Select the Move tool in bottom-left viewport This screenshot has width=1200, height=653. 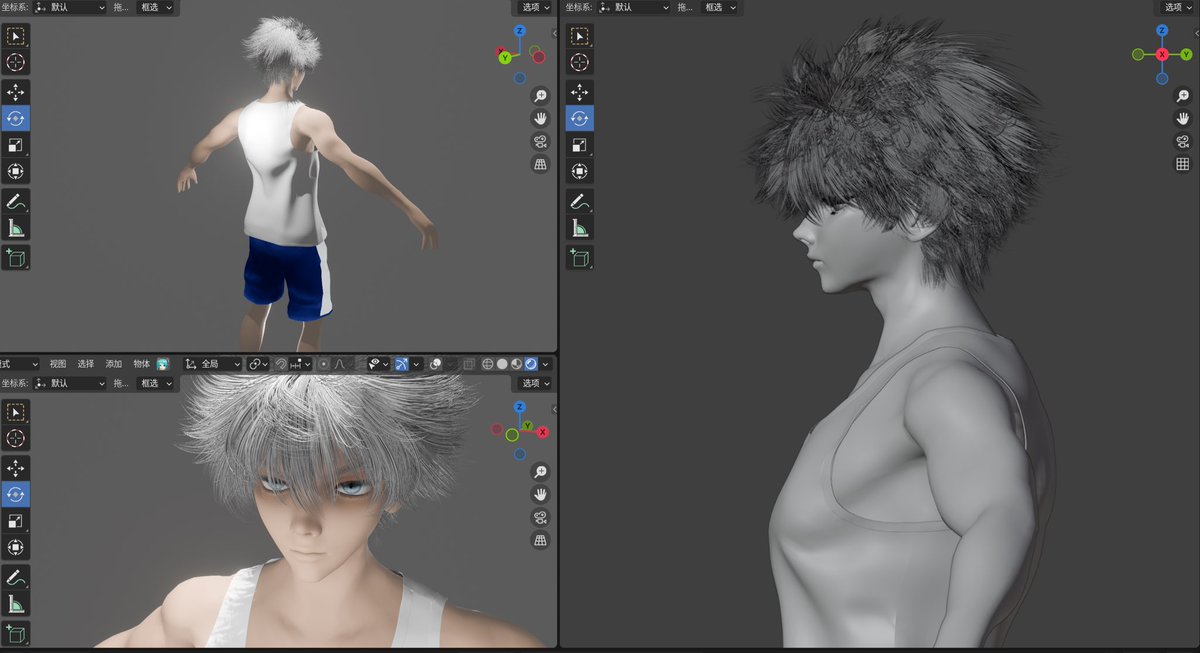pyautogui.click(x=16, y=468)
